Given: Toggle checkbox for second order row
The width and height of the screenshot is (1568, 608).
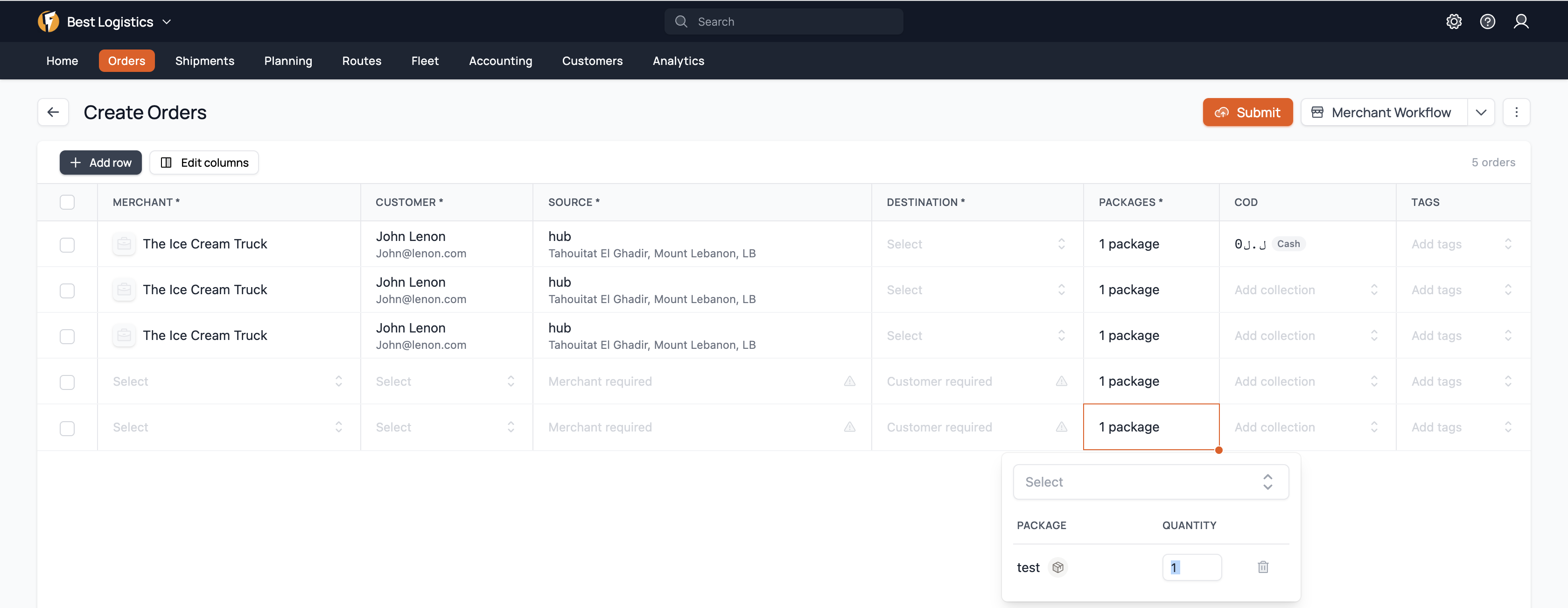Looking at the screenshot, I should click(x=68, y=289).
